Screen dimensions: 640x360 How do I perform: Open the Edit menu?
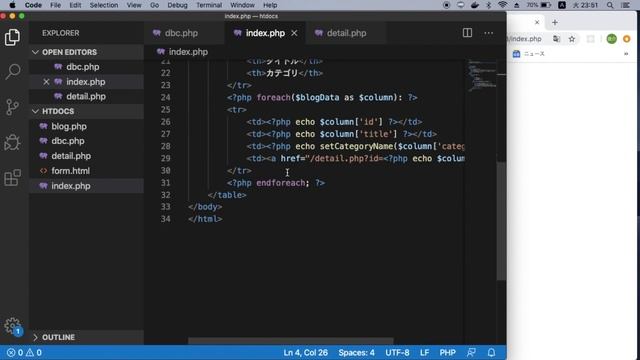click(x=75, y=5)
